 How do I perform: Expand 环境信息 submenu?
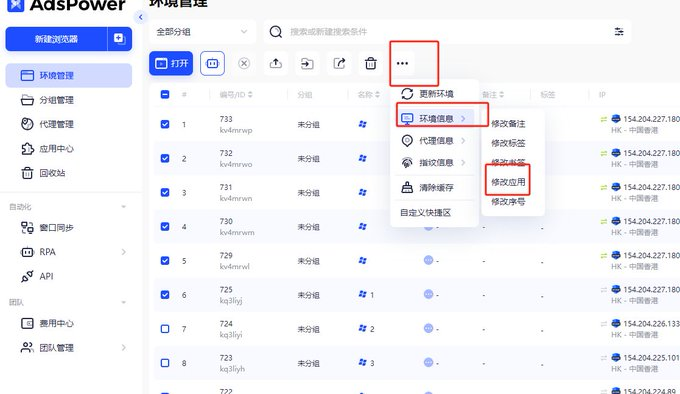[435, 118]
